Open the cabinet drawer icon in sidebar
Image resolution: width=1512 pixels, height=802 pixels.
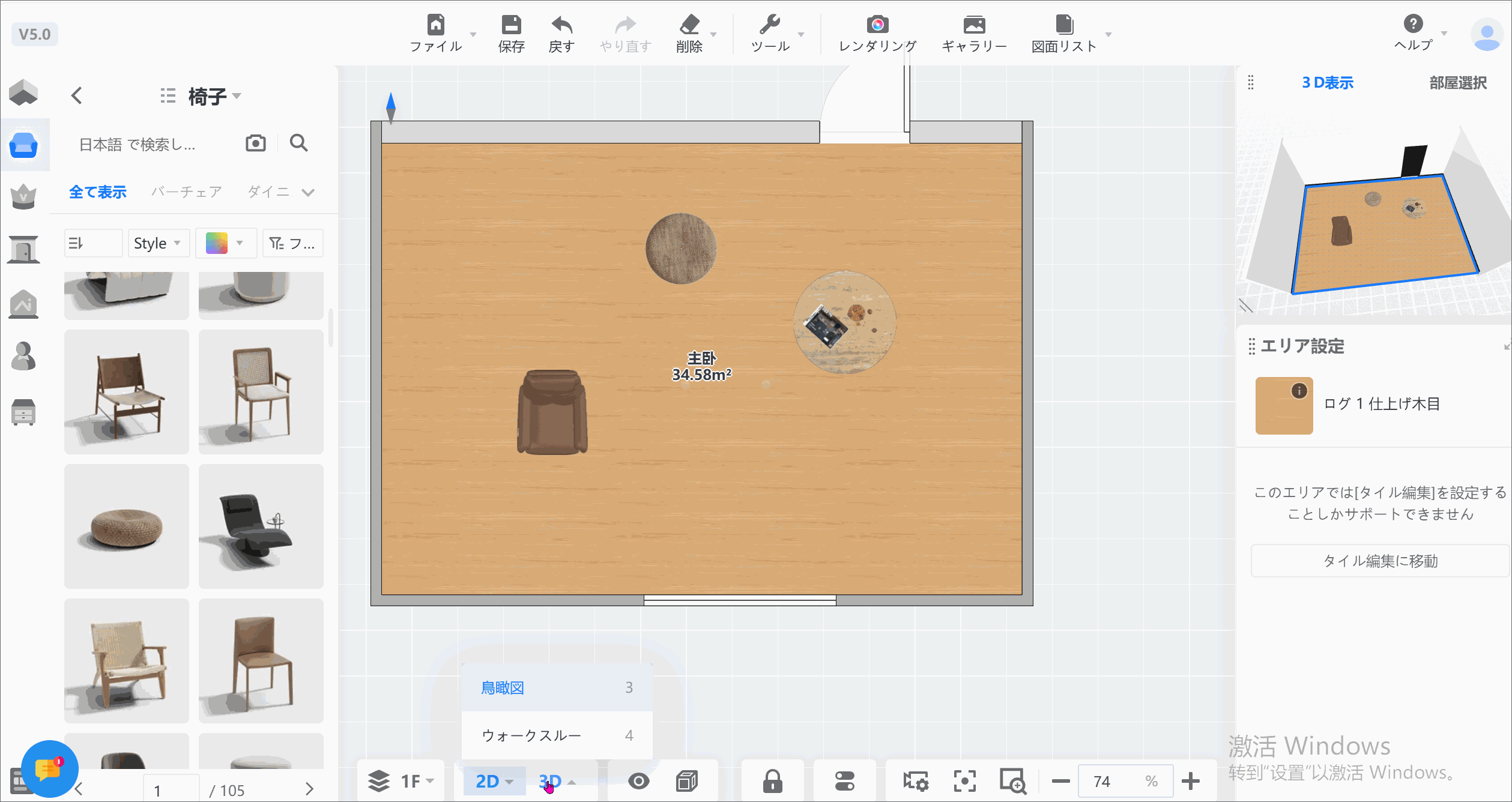tap(23, 412)
